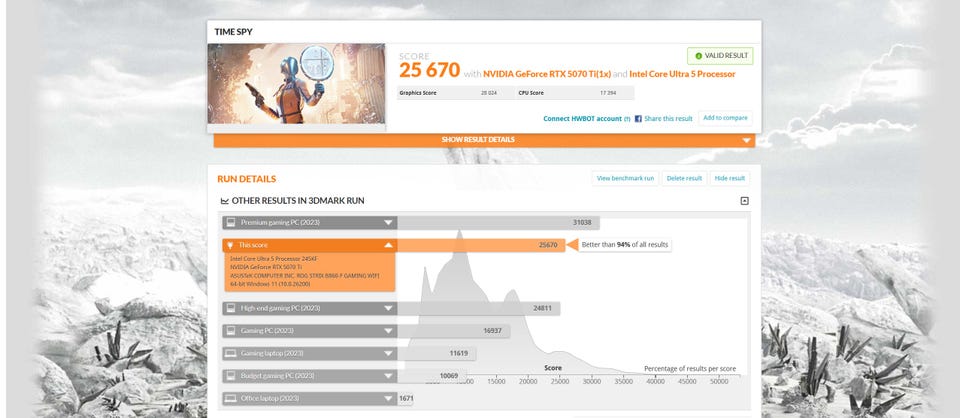Screen dimensions: 960x418
Task: Click the laptop icon on Gaming laptop row
Action: 231,353
